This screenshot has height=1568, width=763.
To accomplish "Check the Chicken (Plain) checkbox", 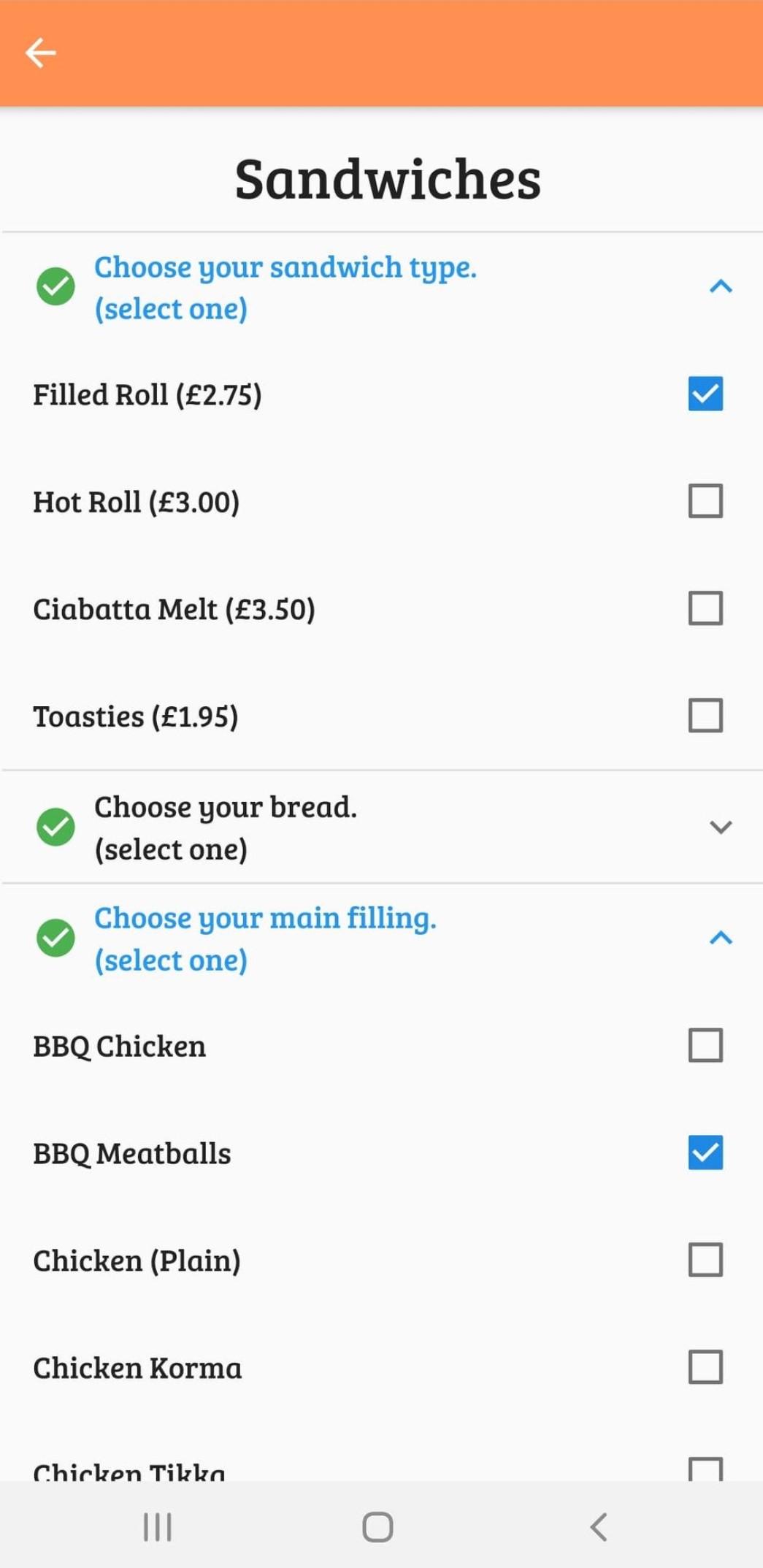I will coord(705,1260).
